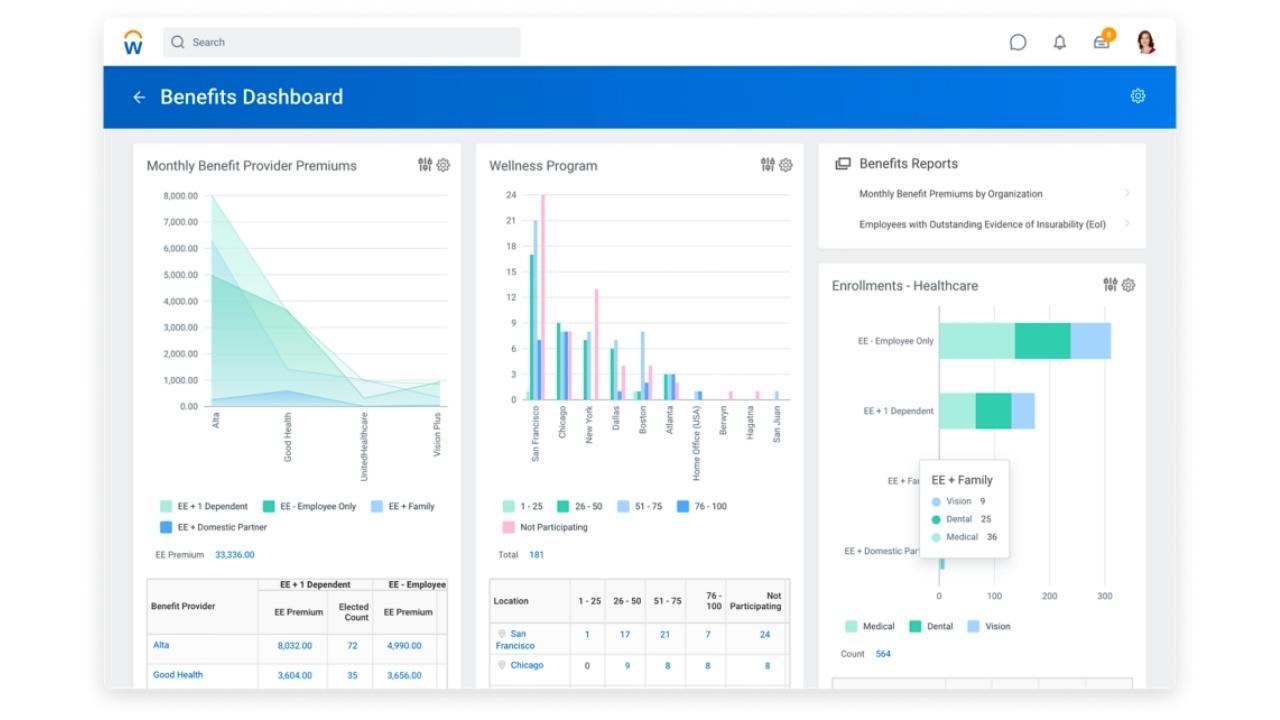This screenshot has height=720, width=1280.
Task: Toggle the EE + Domestic Partner legend swatch
Action: click(x=166, y=527)
